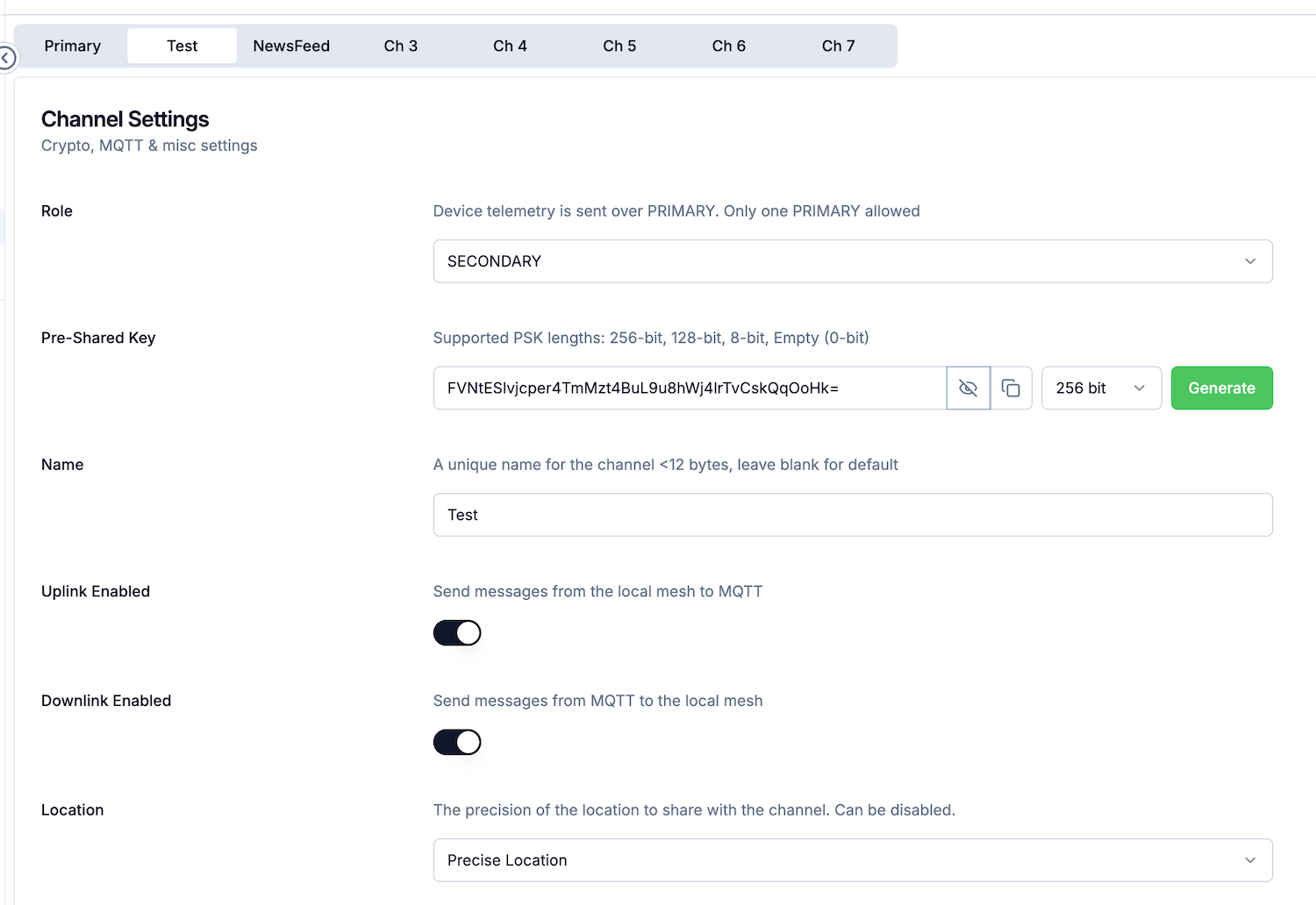Open the Precise Location dropdown
The width and height of the screenshot is (1316, 905).
coord(852,860)
